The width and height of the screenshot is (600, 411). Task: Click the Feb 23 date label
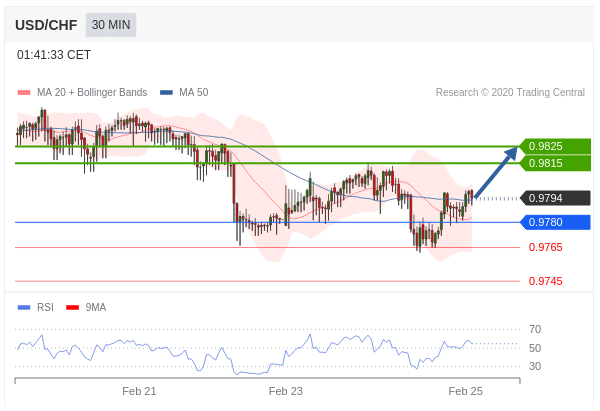point(285,391)
